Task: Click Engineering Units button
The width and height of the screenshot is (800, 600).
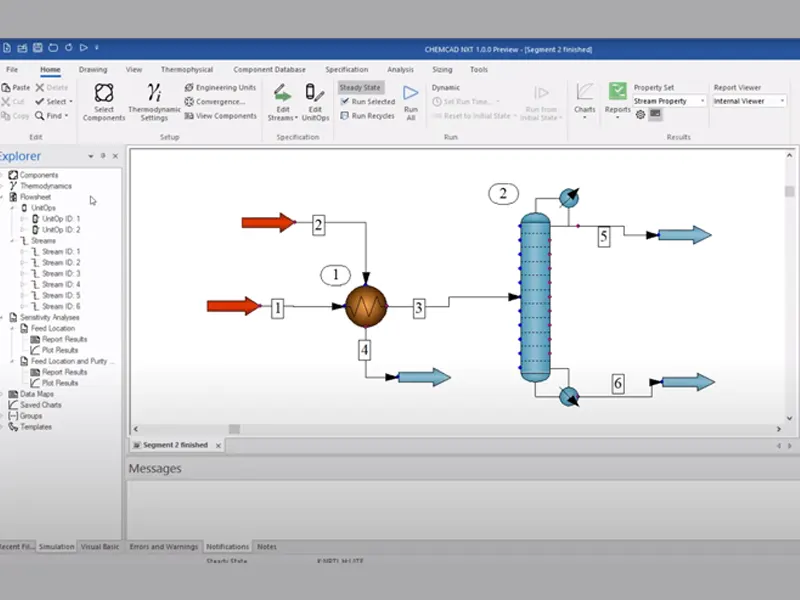Action: (x=220, y=88)
